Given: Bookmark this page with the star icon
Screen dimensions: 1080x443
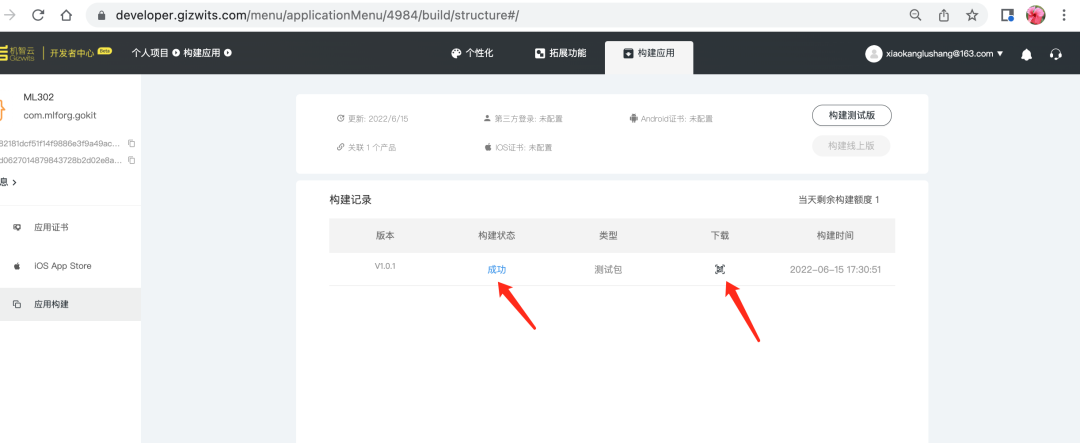Looking at the screenshot, I should 972,15.
